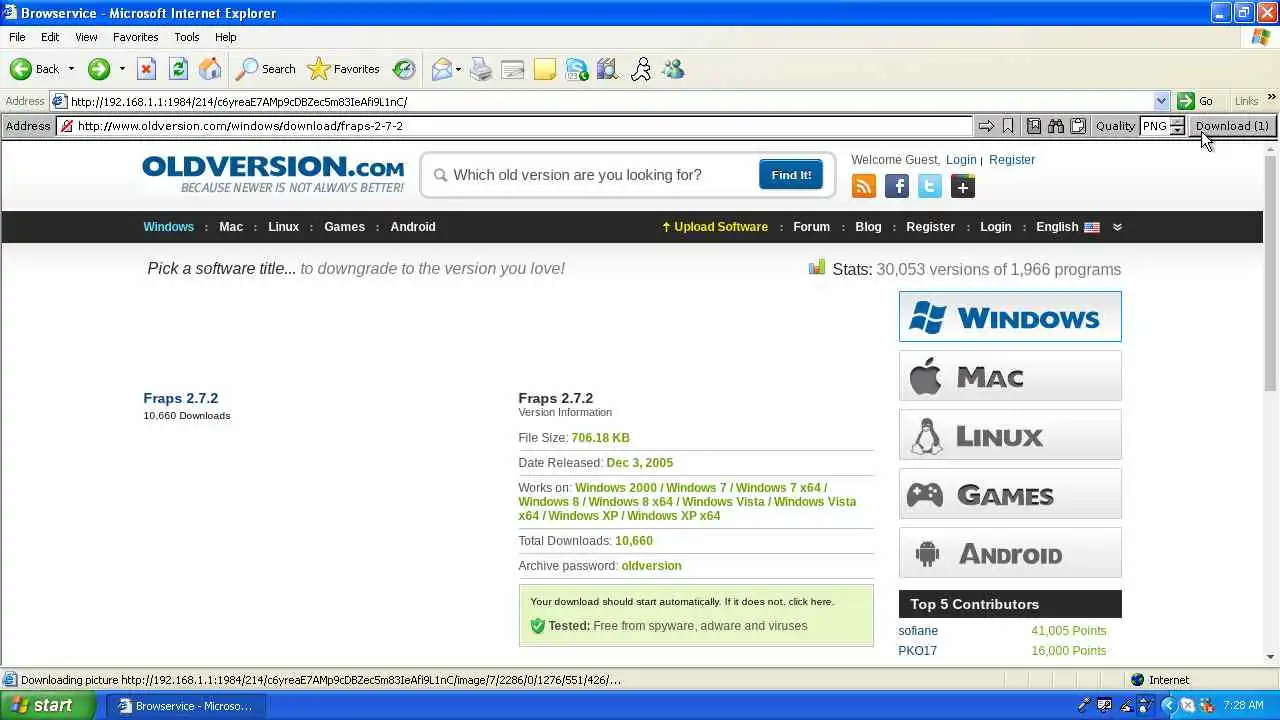Open the Favorites menu
1280x720 pixels.
point(135,37)
